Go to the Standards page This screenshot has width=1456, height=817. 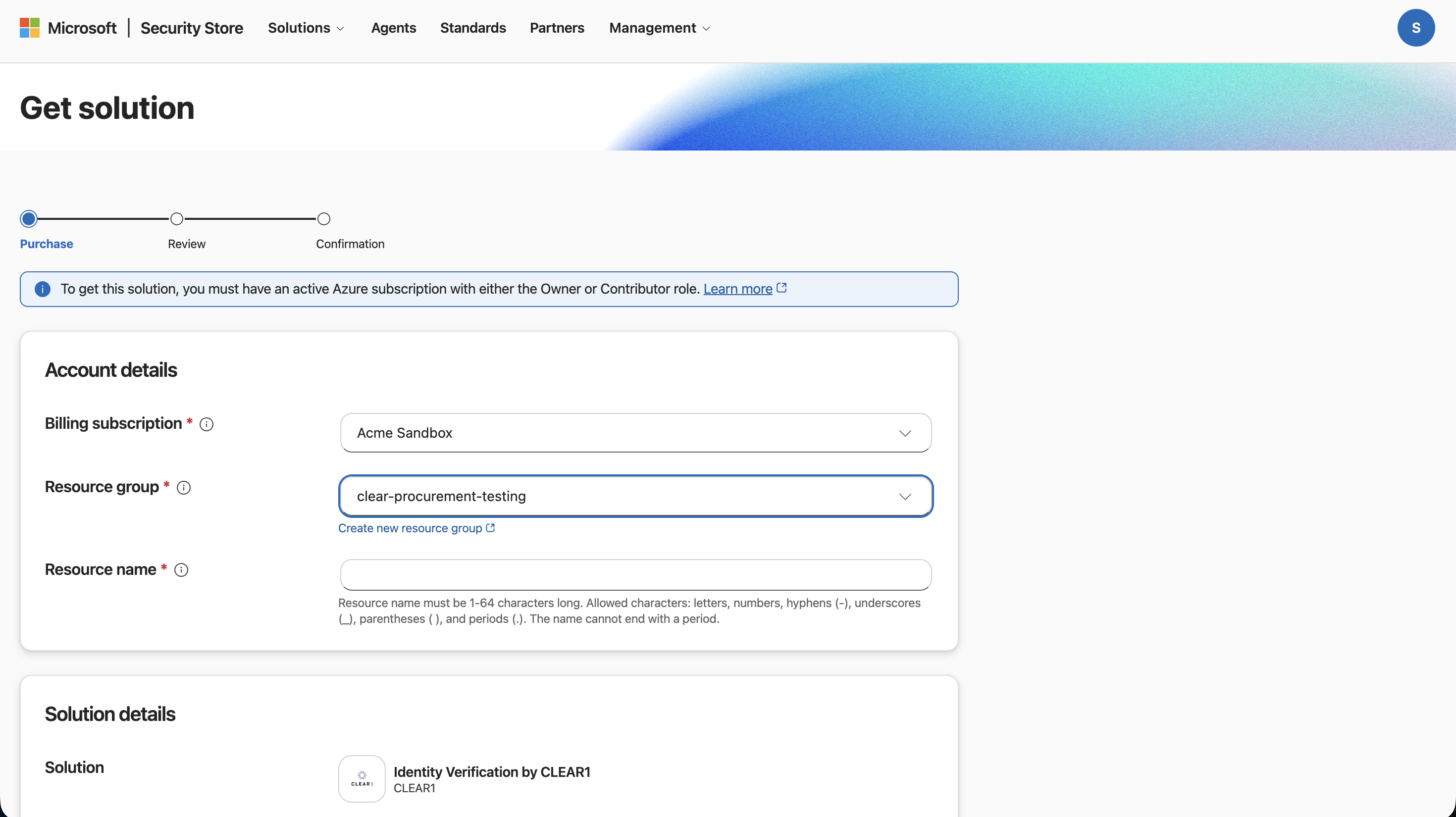pyautogui.click(x=472, y=28)
